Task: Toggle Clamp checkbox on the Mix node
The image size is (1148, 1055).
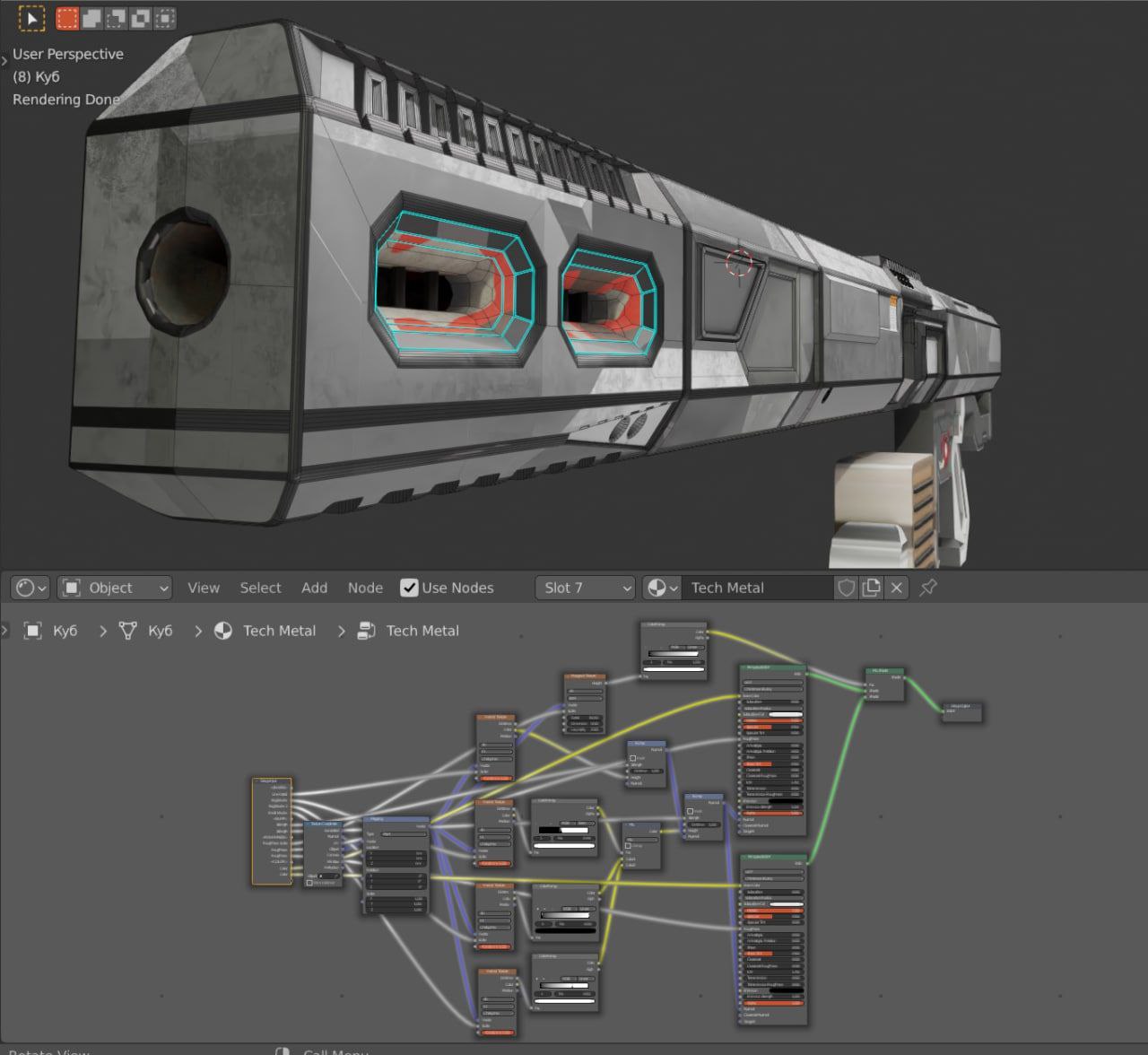Action: click(628, 845)
